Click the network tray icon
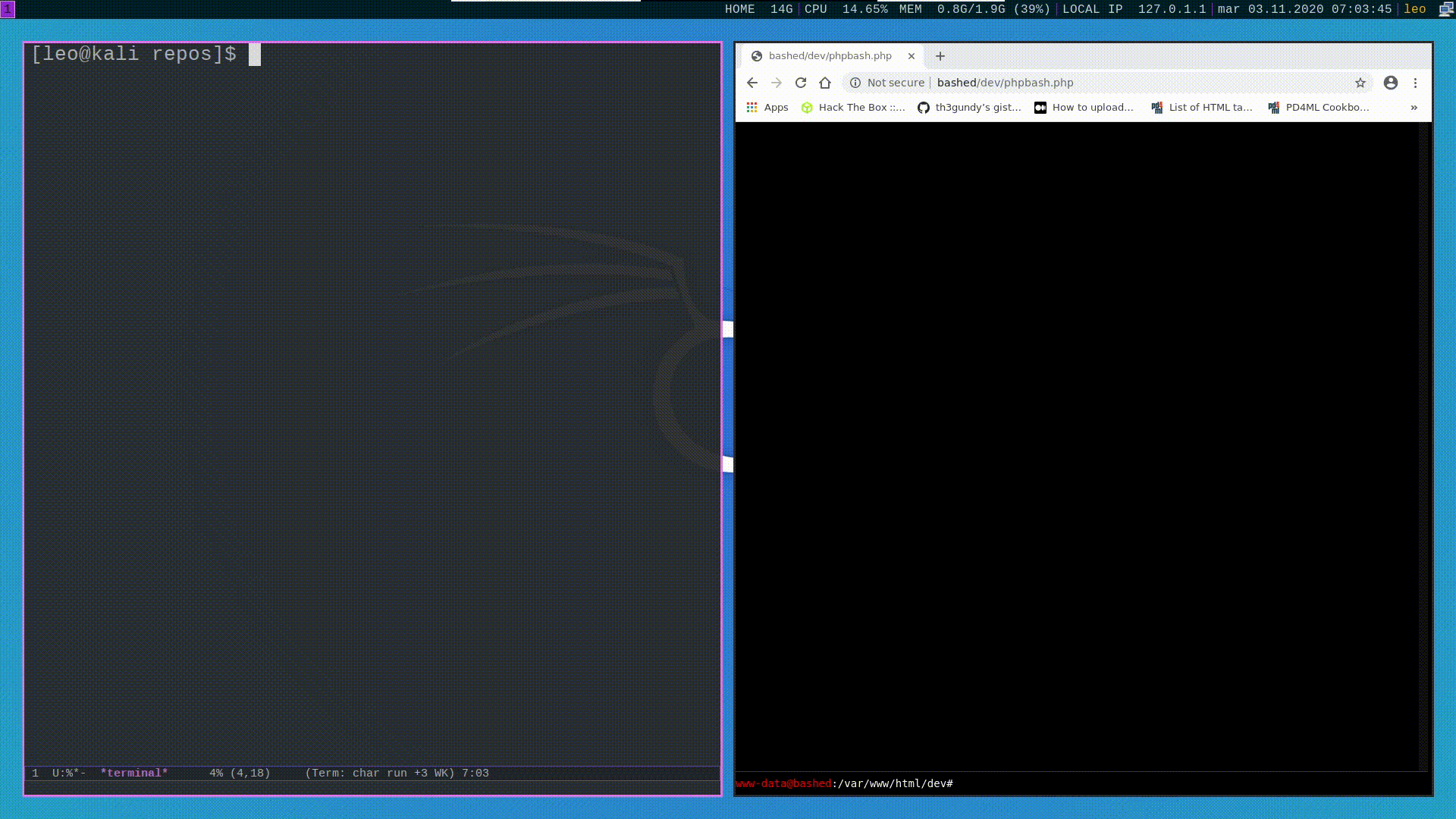 1445,9
